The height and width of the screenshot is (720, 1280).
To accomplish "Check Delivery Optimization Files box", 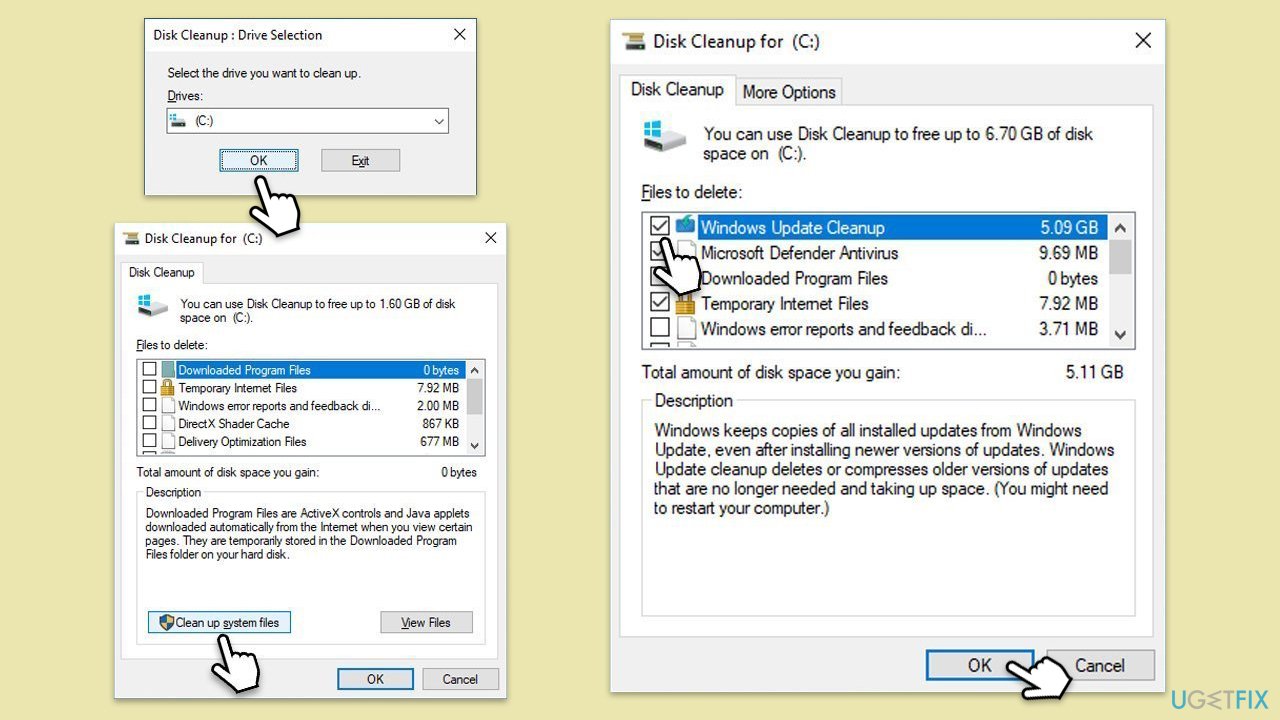I will (x=149, y=442).
